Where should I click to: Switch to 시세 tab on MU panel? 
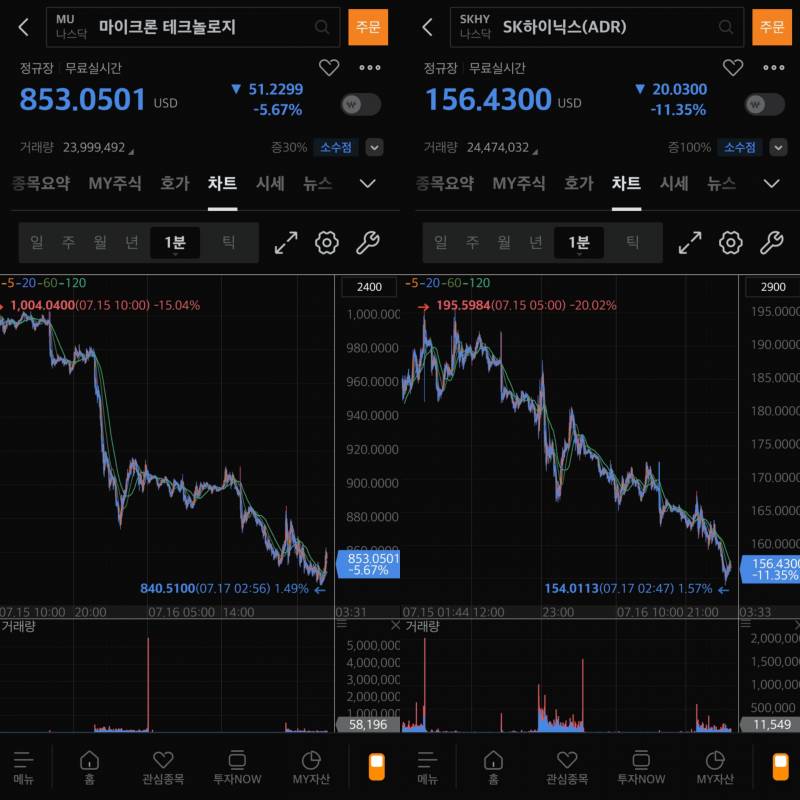[x=270, y=183]
